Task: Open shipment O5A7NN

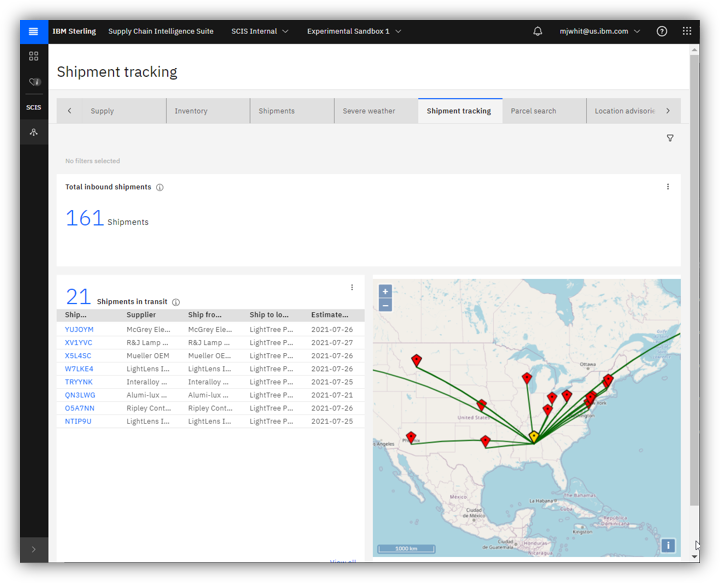Action: click(79, 408)
